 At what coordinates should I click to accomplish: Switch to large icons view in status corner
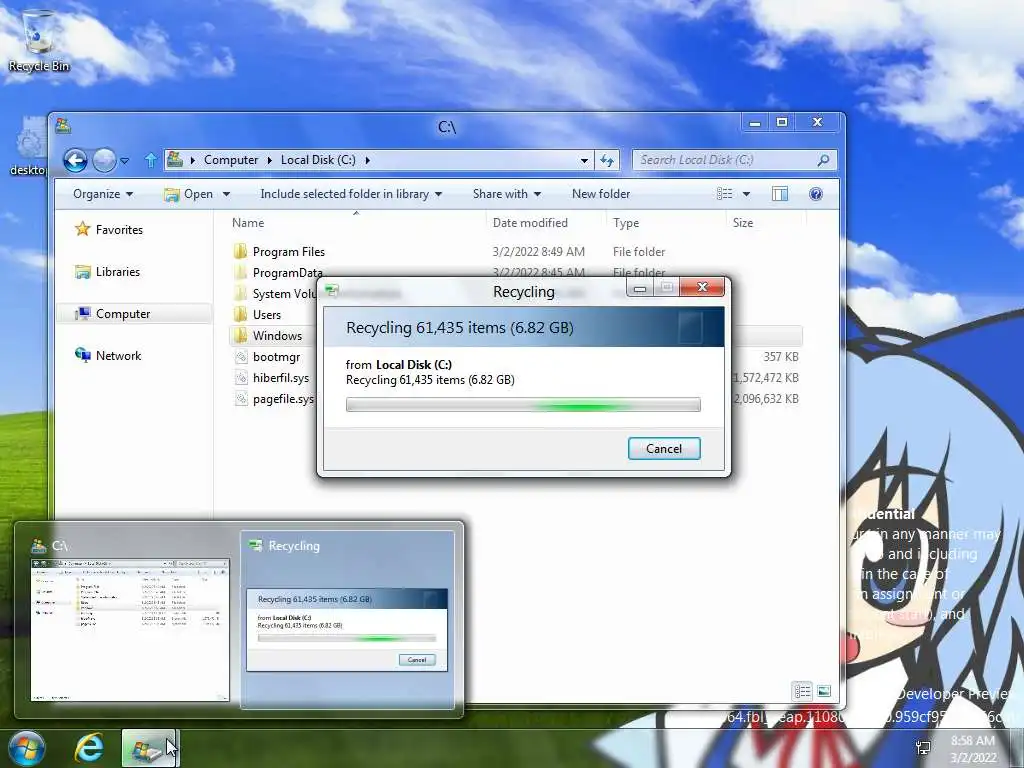(824, 691)
